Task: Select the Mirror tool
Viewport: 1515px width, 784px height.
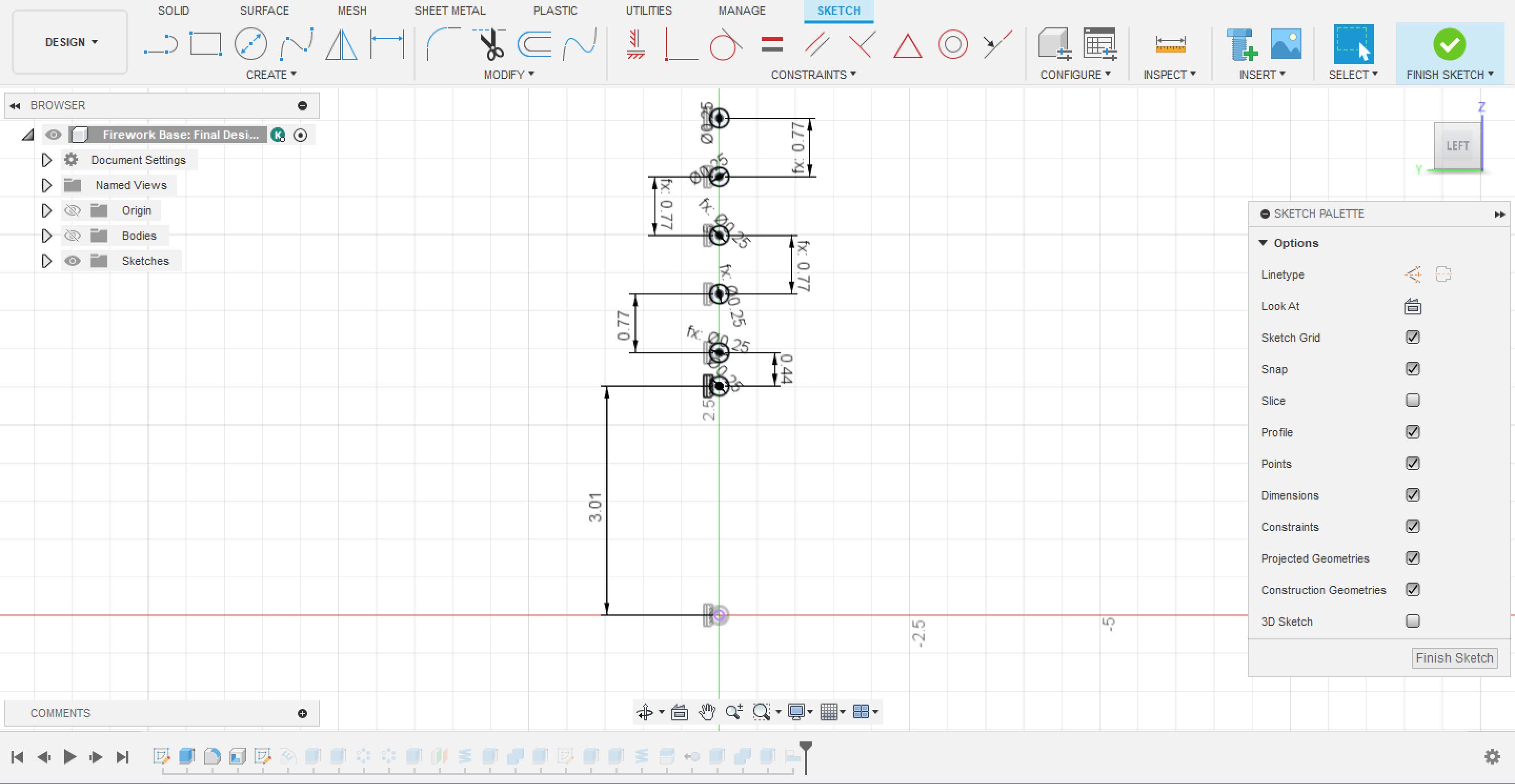Action: pos(341,45)
